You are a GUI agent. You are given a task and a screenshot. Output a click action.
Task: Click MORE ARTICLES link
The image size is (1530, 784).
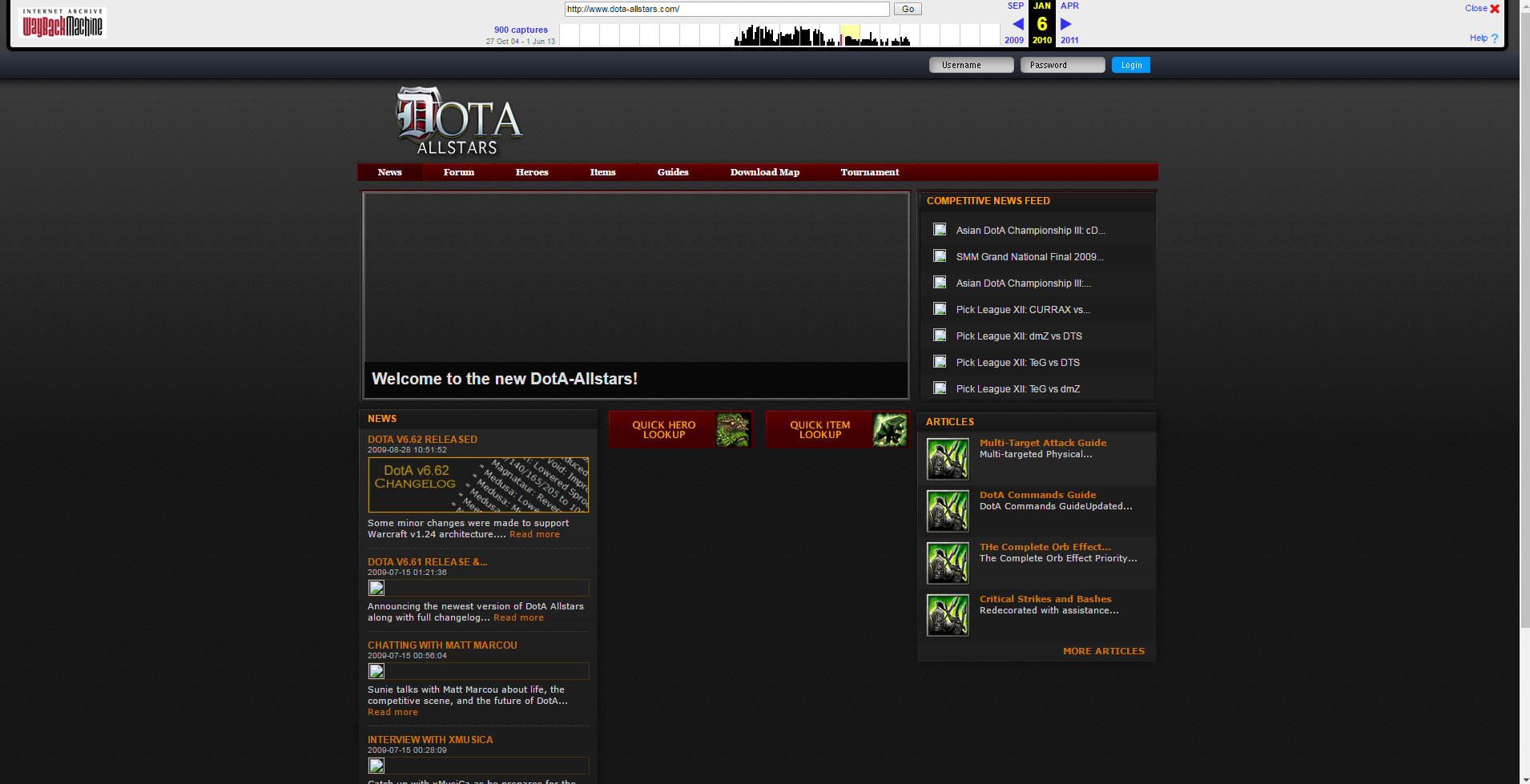click(x=1104, y=651)
